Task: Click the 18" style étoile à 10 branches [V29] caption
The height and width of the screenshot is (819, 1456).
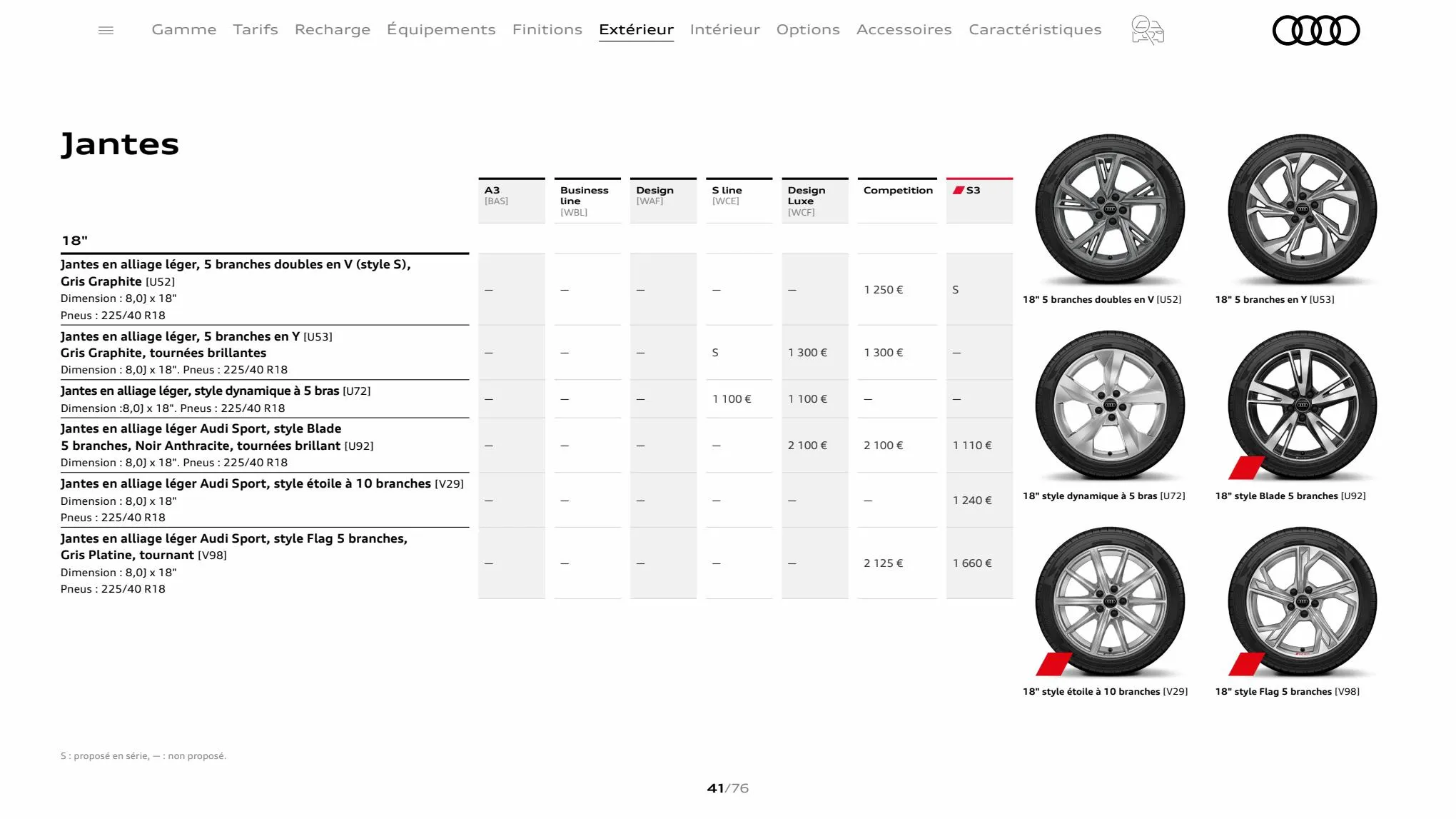Action: click(1106, 692)
